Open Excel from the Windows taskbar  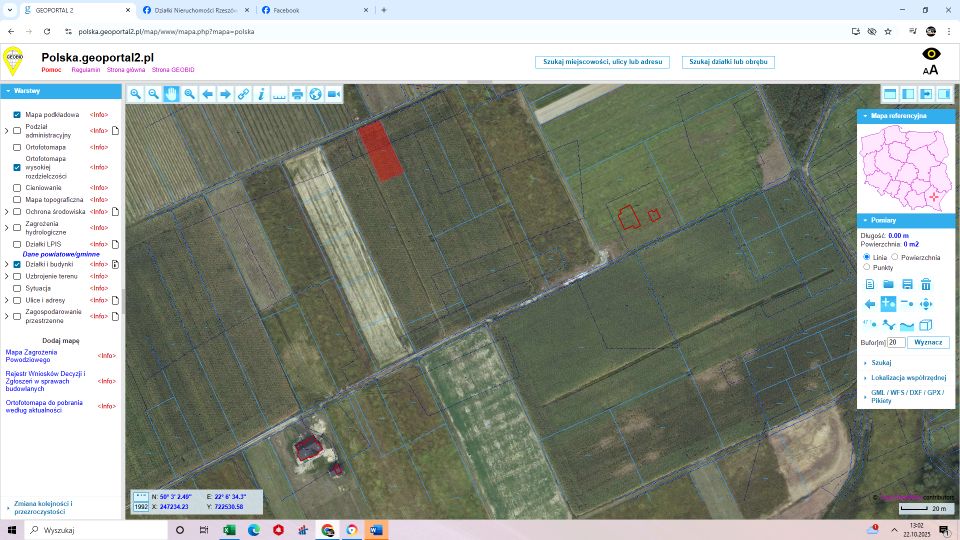[x=229, y=530]
